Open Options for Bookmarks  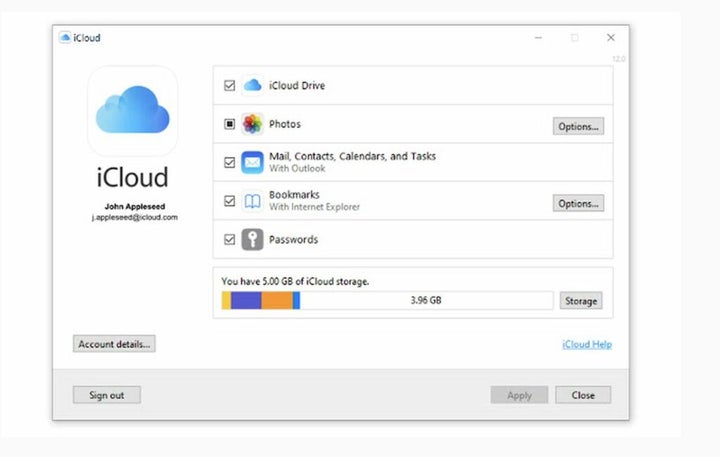[x=579, y=203]
